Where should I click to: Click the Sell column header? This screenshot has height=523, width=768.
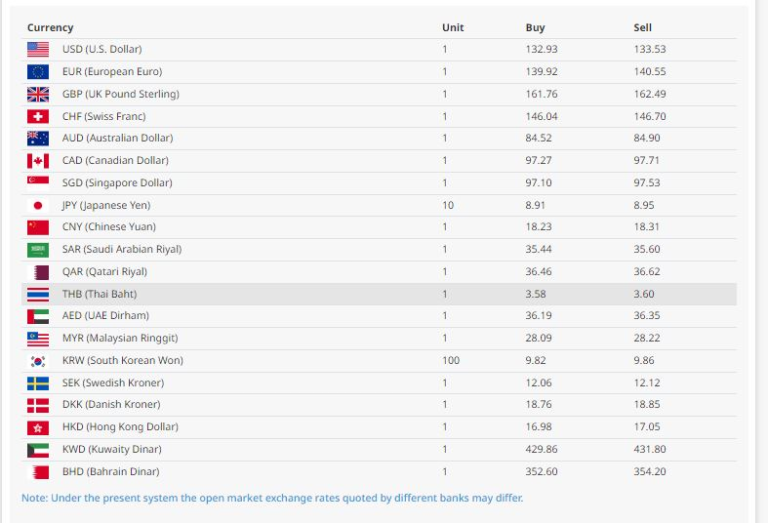point(643,28)
